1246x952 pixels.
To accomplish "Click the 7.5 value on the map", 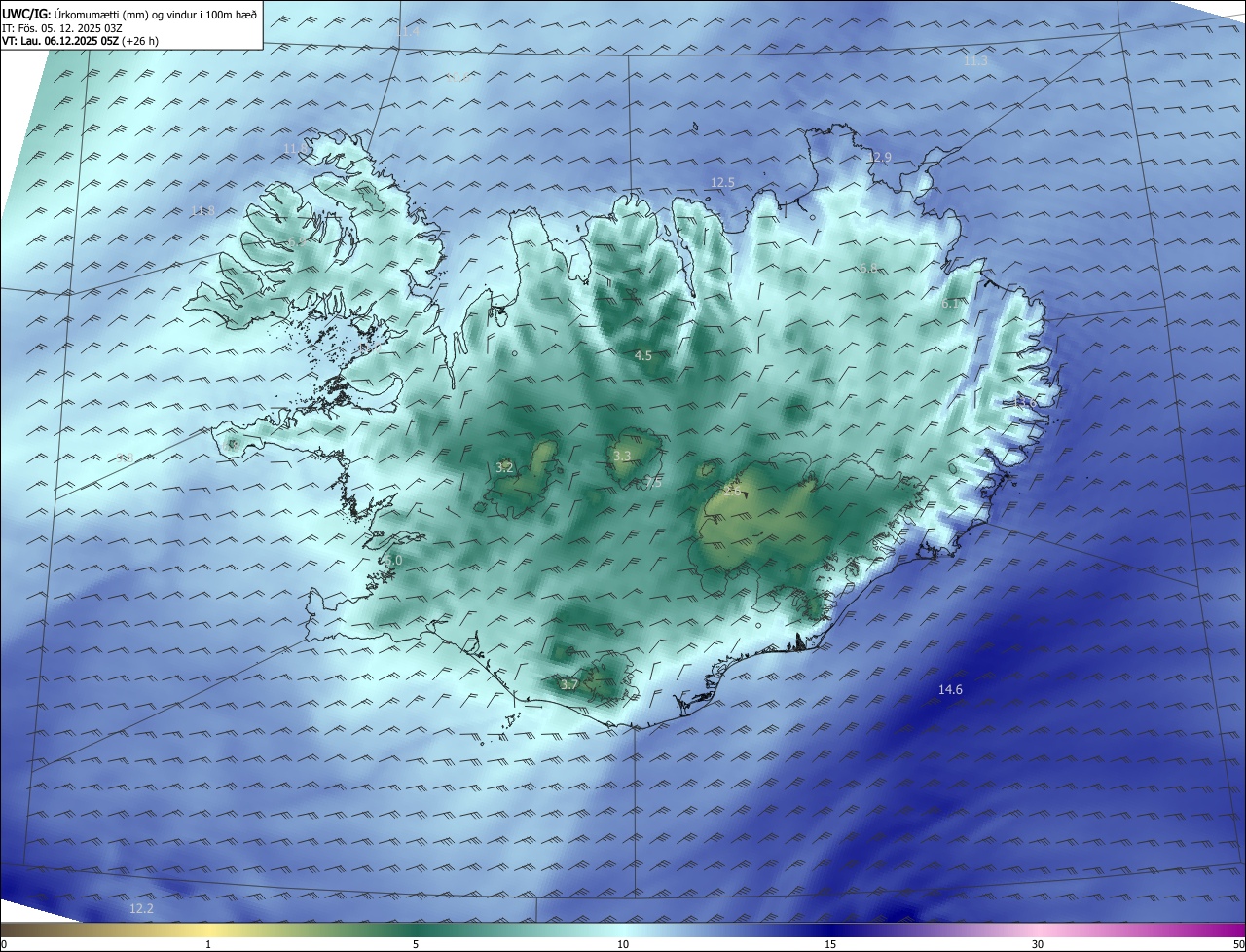I will (x=653, y=483).
